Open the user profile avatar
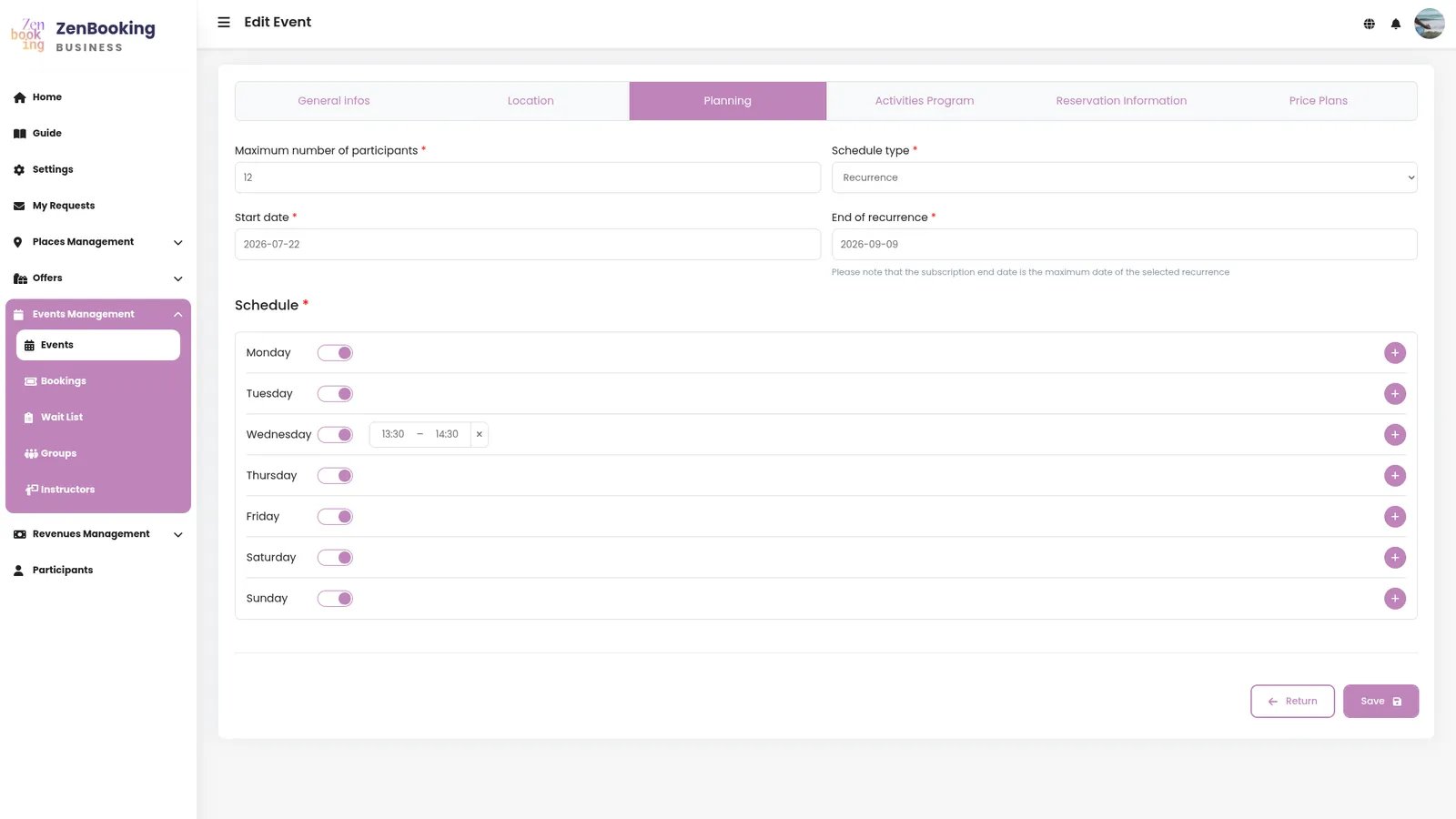 click(x=1429, y=24)
